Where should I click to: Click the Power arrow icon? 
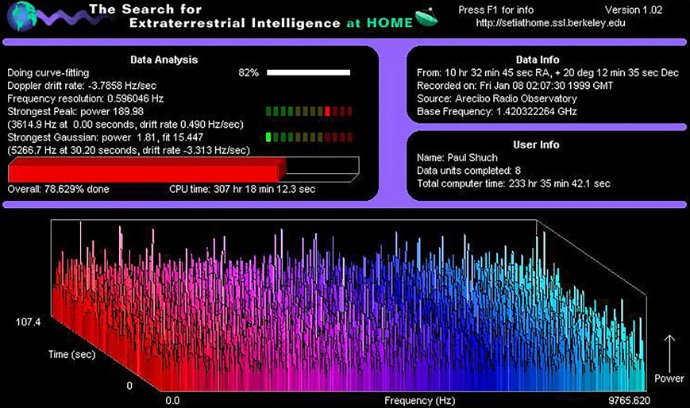[x=669, y=353]
